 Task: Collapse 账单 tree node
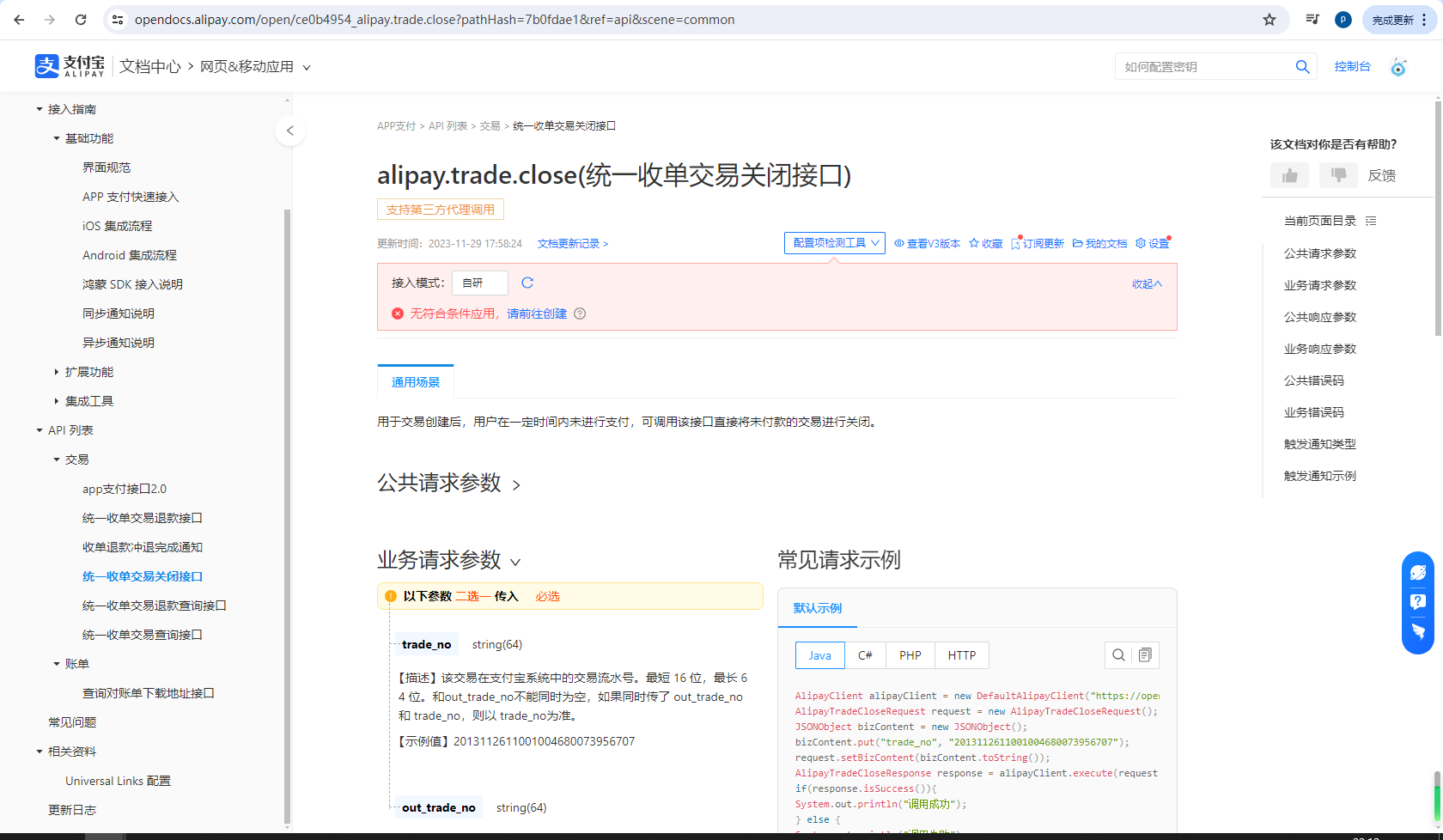57,664
